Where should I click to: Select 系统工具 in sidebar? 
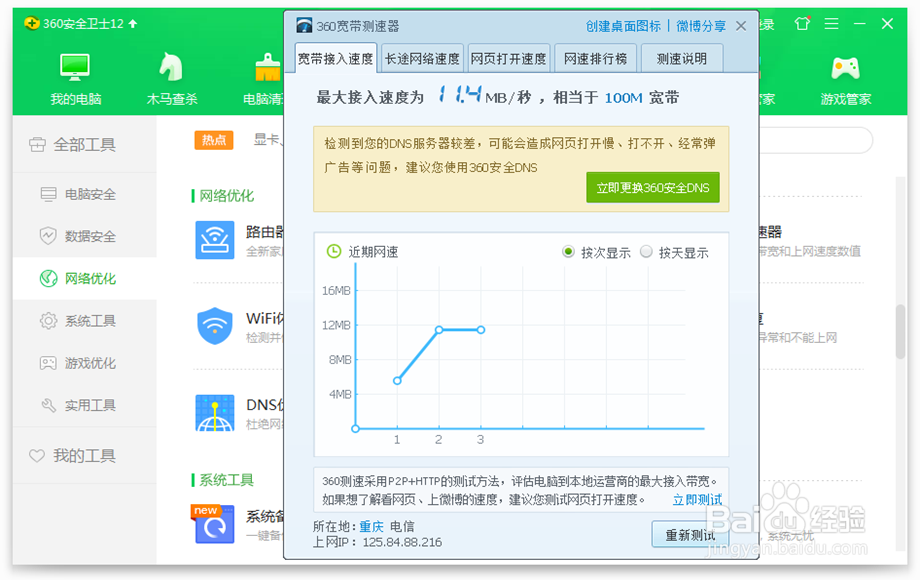[84, 321]
